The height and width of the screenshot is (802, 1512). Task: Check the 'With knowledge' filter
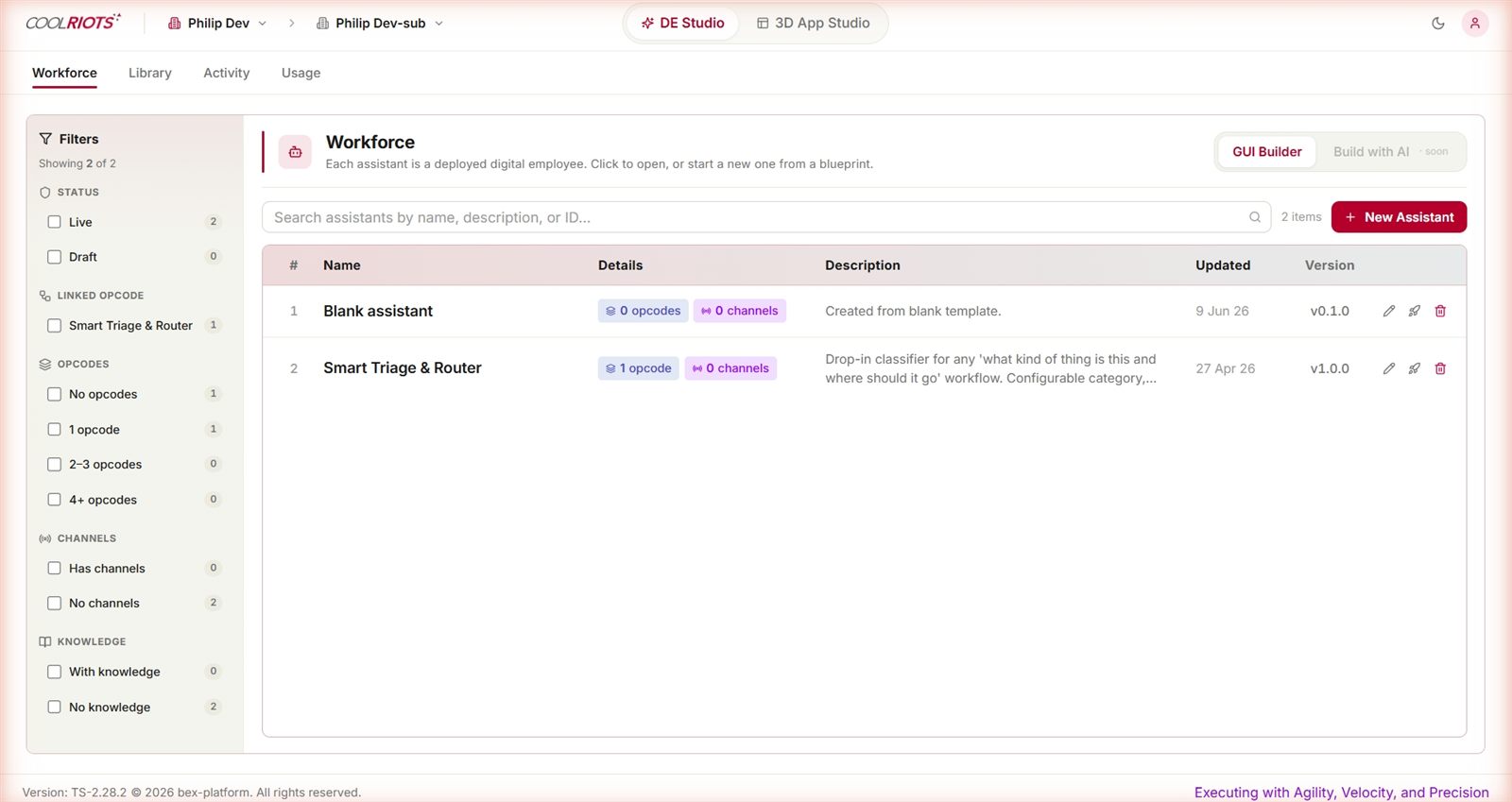pos(55,672)
